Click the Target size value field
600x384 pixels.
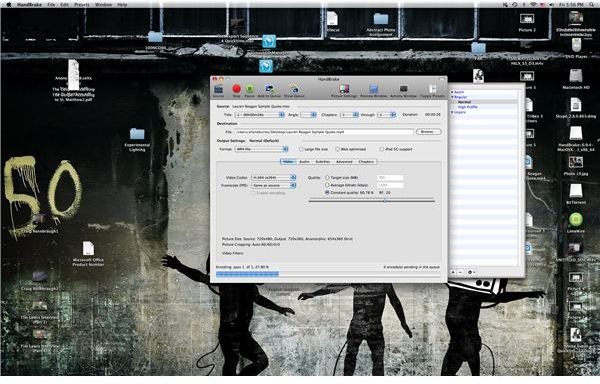(390, 177)
